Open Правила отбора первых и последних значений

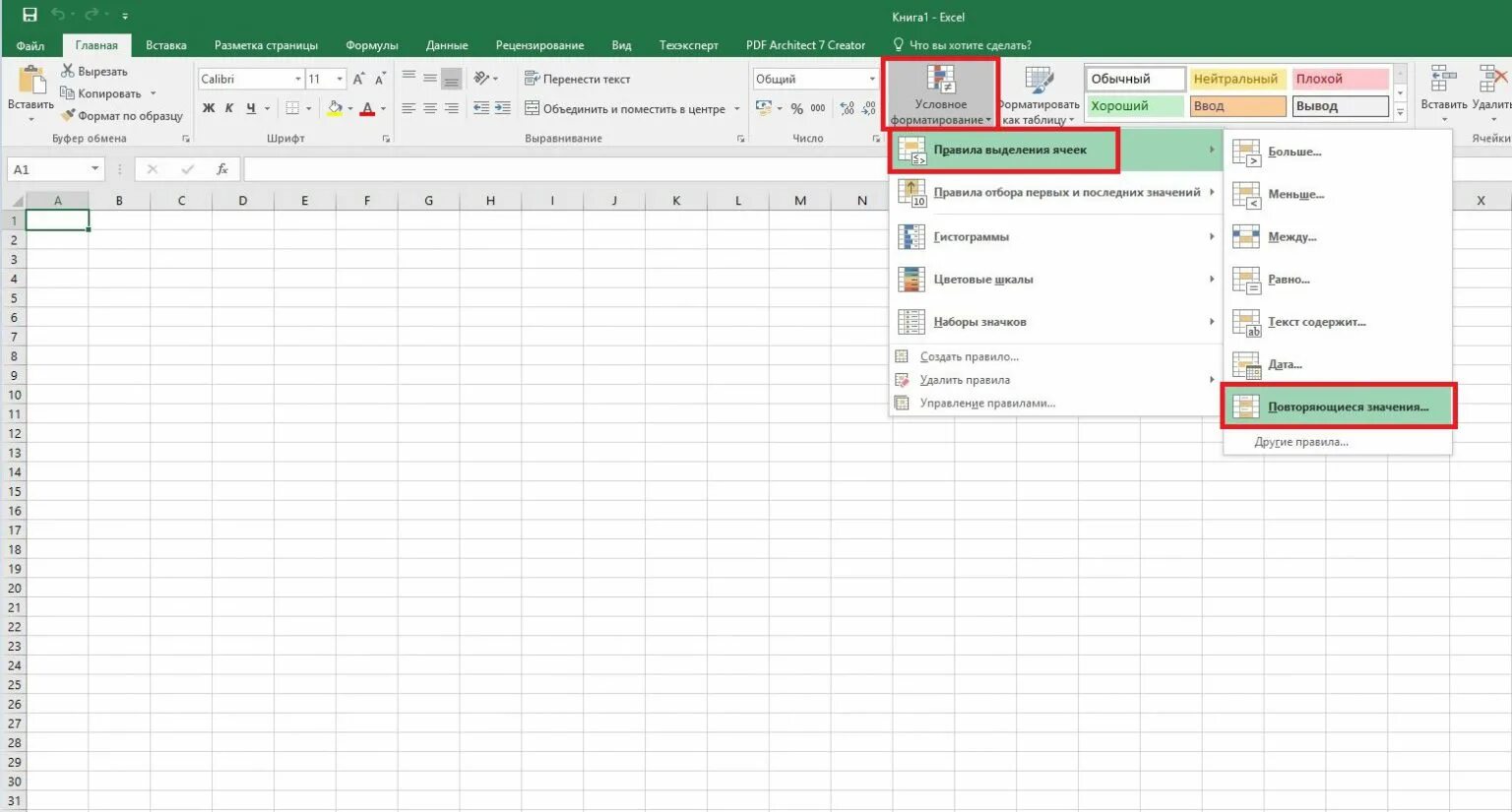[x=1056, y=193]
